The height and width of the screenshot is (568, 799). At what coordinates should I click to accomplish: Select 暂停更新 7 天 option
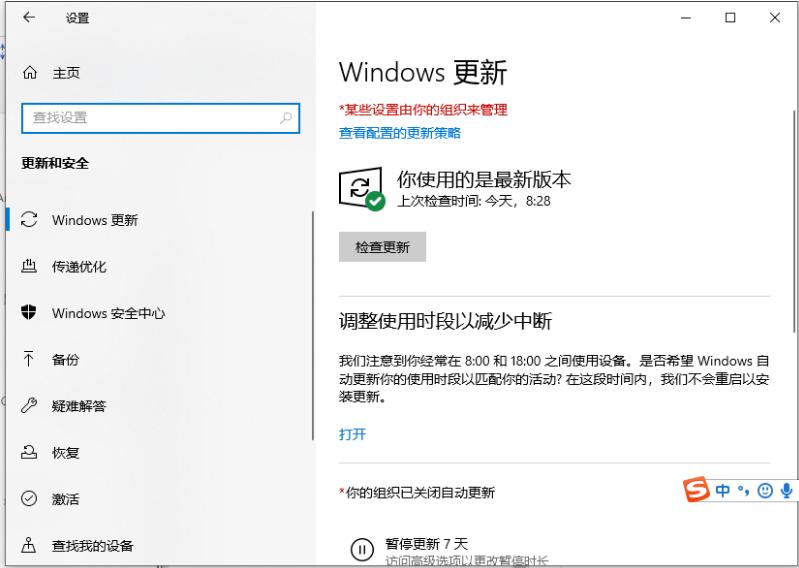tap(427, 544)
